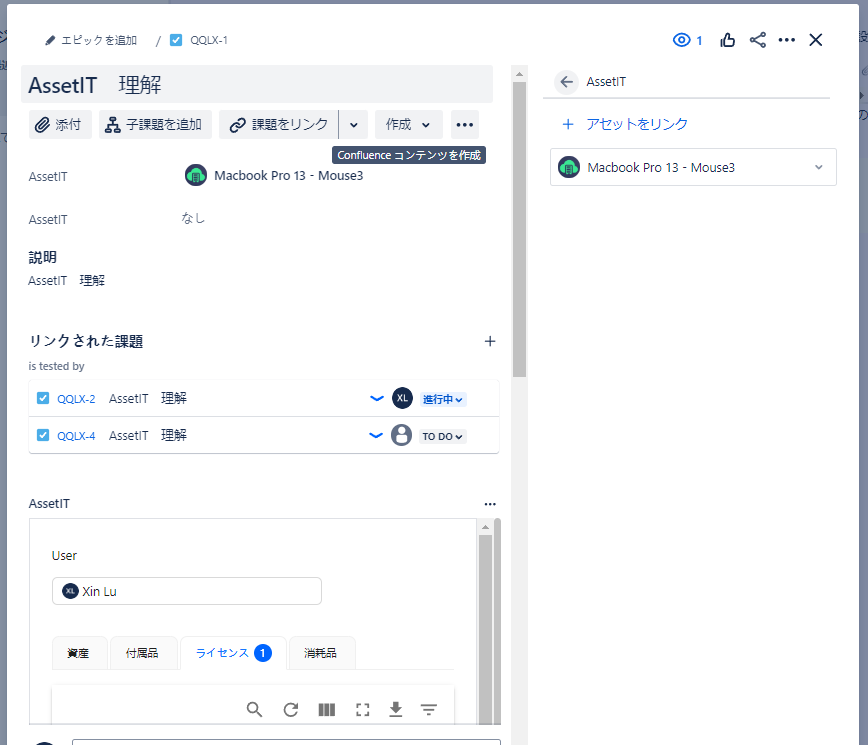Click the columns view icon in table toolbar
Image resolution: width=868 pixels, height=745 pixels.
tap(327, 709)
